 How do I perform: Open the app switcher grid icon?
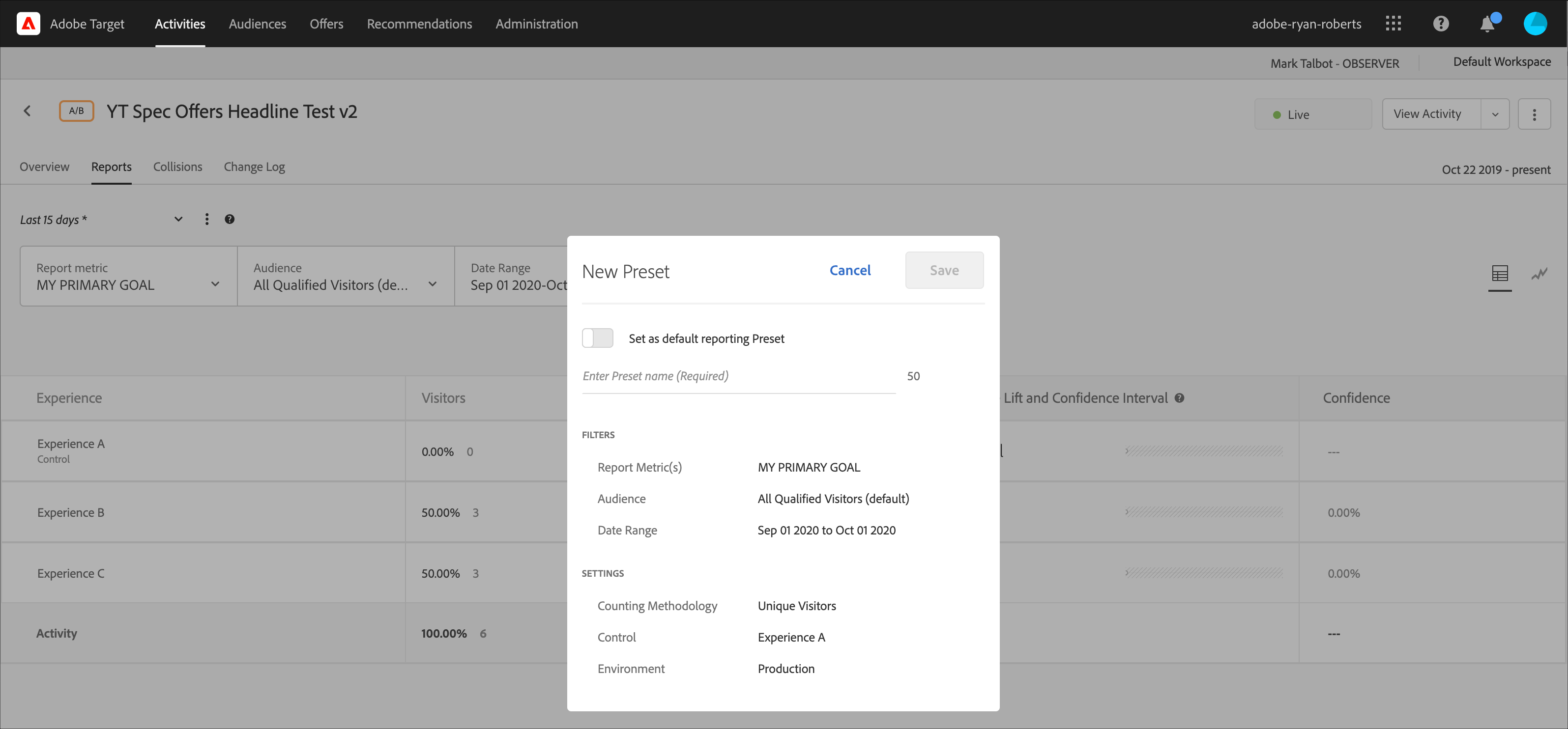click(x=1394, y=24)
